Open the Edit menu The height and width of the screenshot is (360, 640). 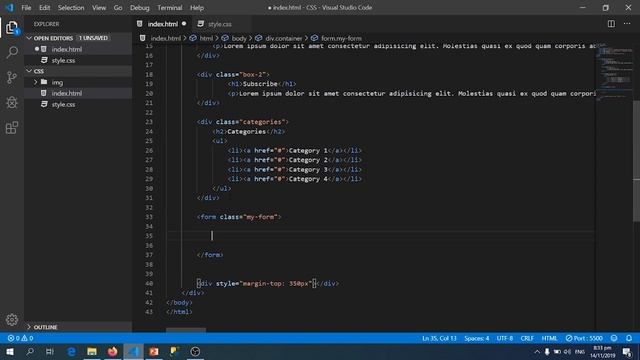(x=44, y=7)
